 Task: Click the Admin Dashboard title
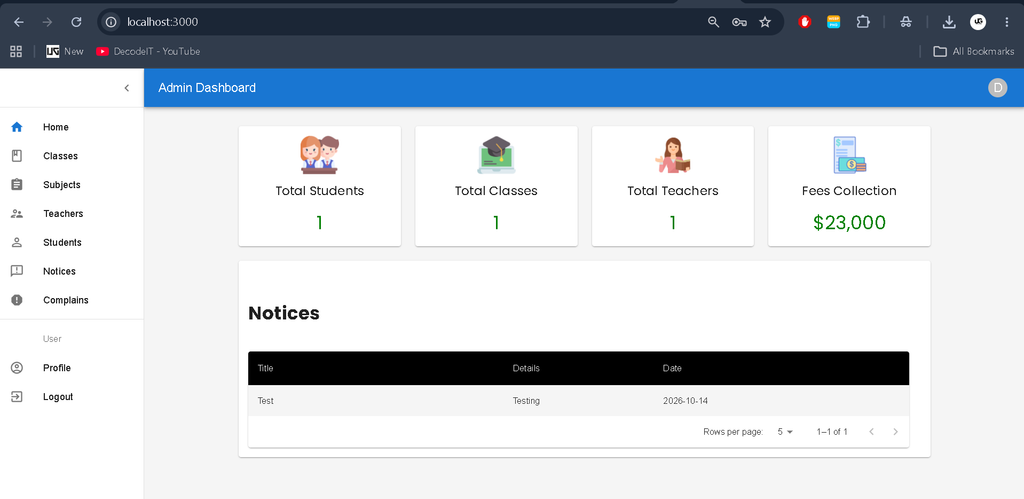(x=207, y=88)
